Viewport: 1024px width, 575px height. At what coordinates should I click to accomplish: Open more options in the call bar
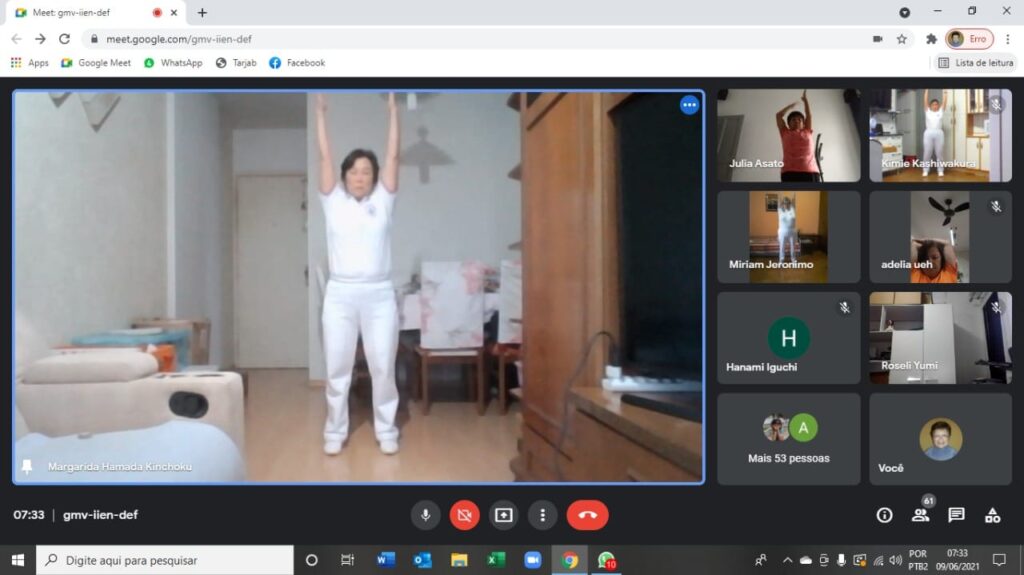pos(542,515)
